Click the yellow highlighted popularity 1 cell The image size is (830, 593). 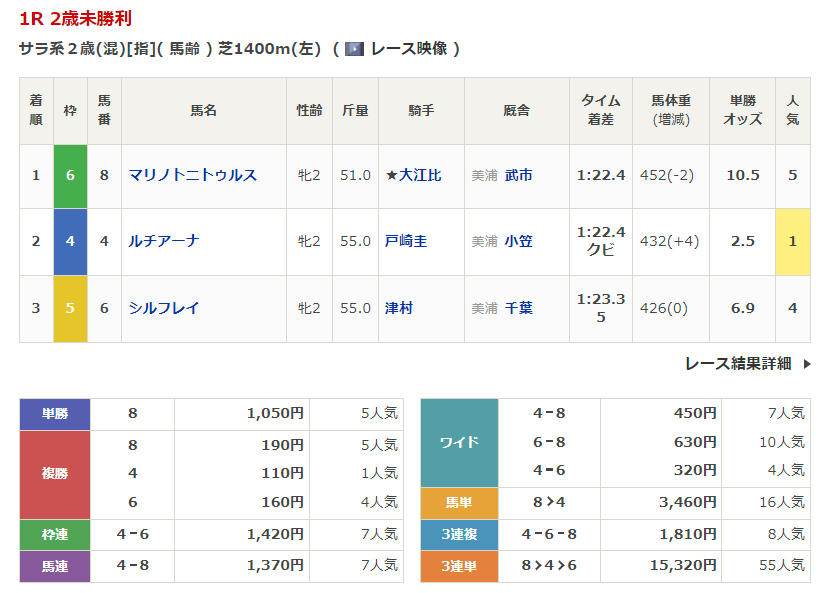click(792, 241)
